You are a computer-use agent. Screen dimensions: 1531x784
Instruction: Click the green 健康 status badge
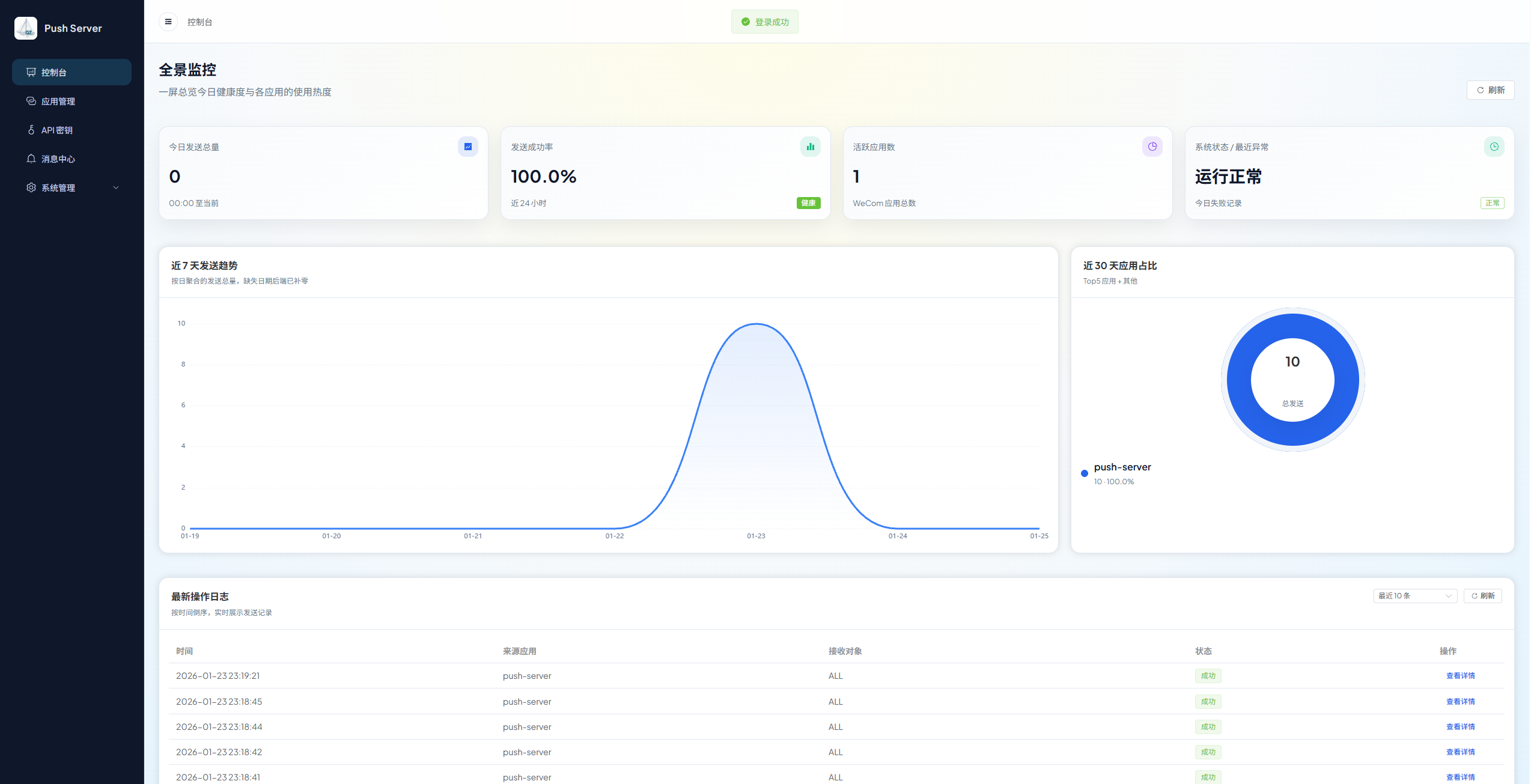[808, 203]
